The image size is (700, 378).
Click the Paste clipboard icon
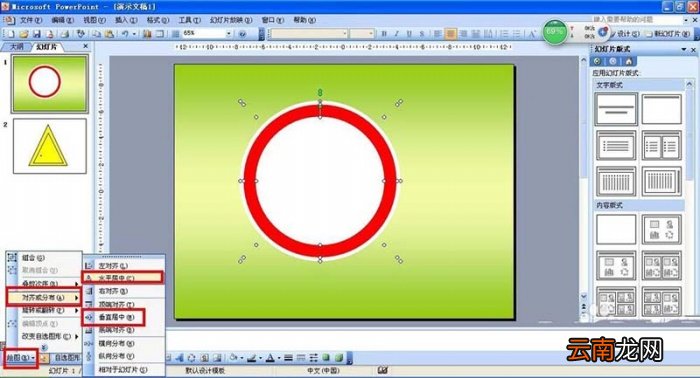pos(108,34)
